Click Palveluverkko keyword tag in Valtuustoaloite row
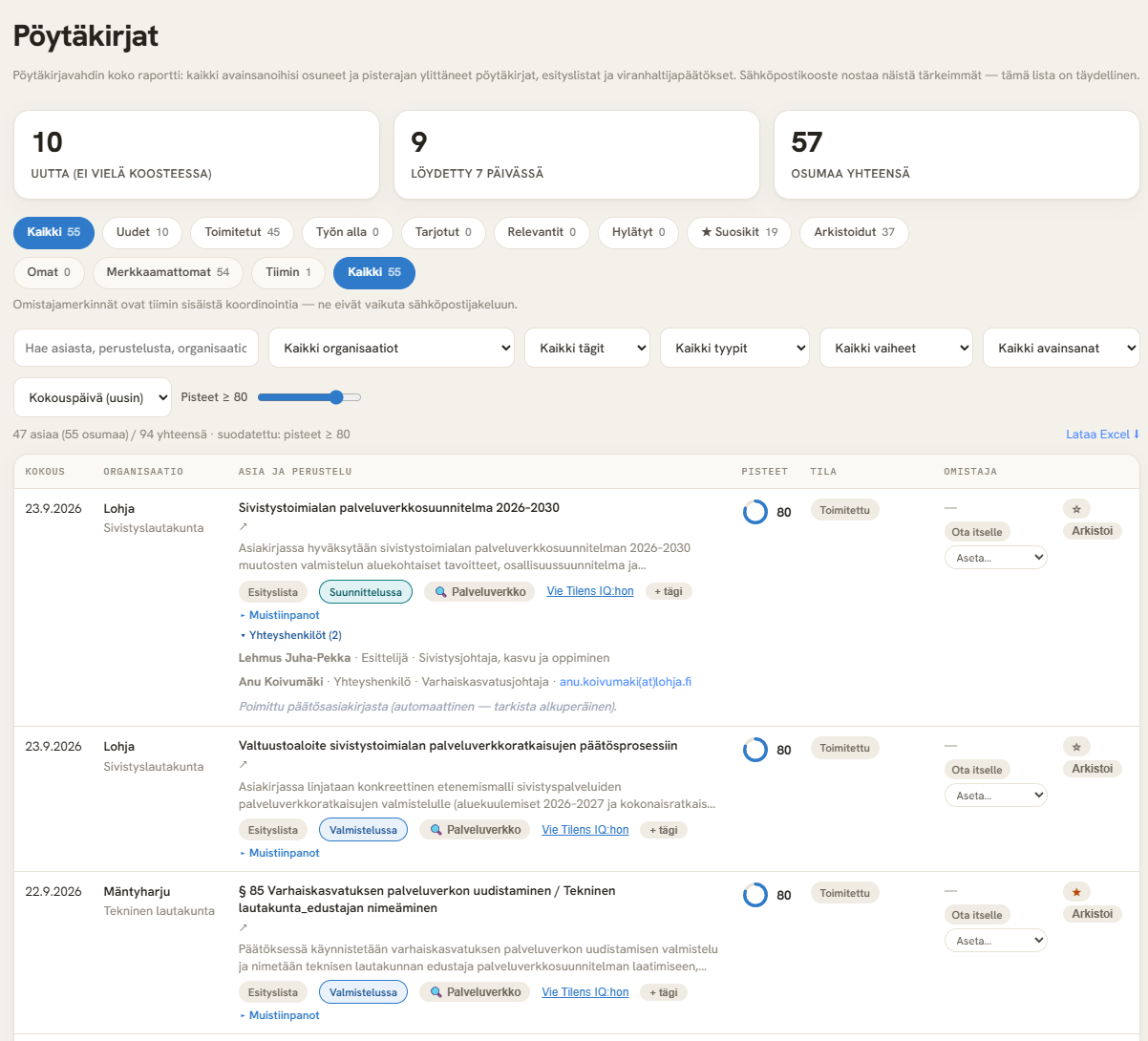Viewport: 1148px width, 1041px height. tap(475, 830)
